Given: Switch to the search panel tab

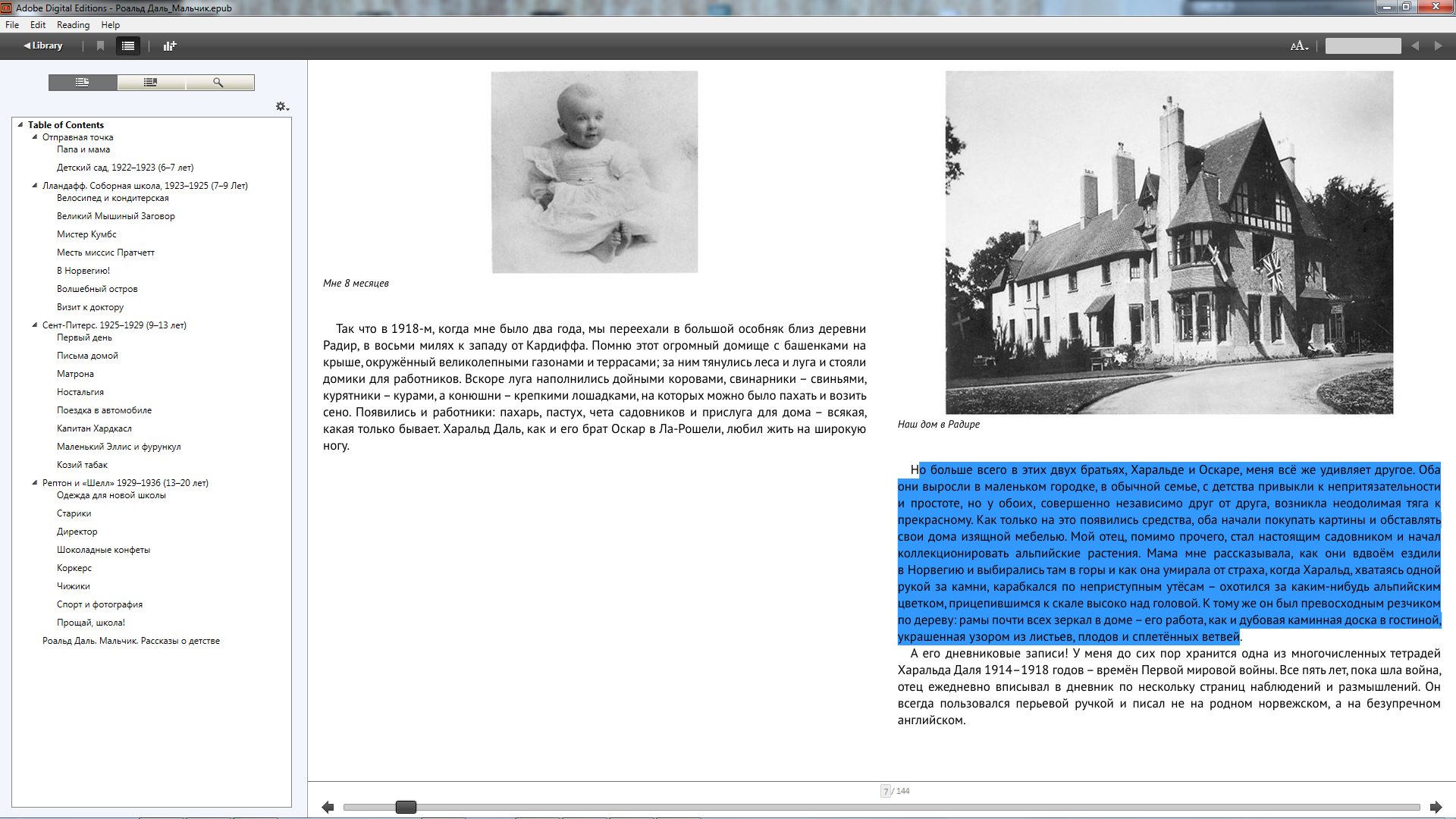Looking at the screenshot, I should [219, 82].
